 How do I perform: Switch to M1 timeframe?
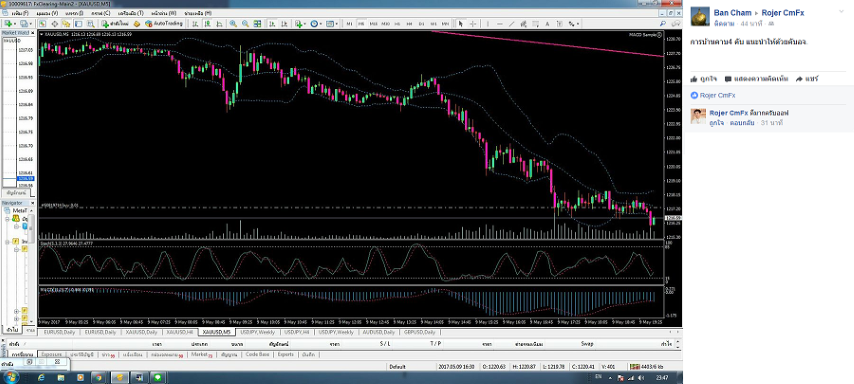click(x=349, y=24)
